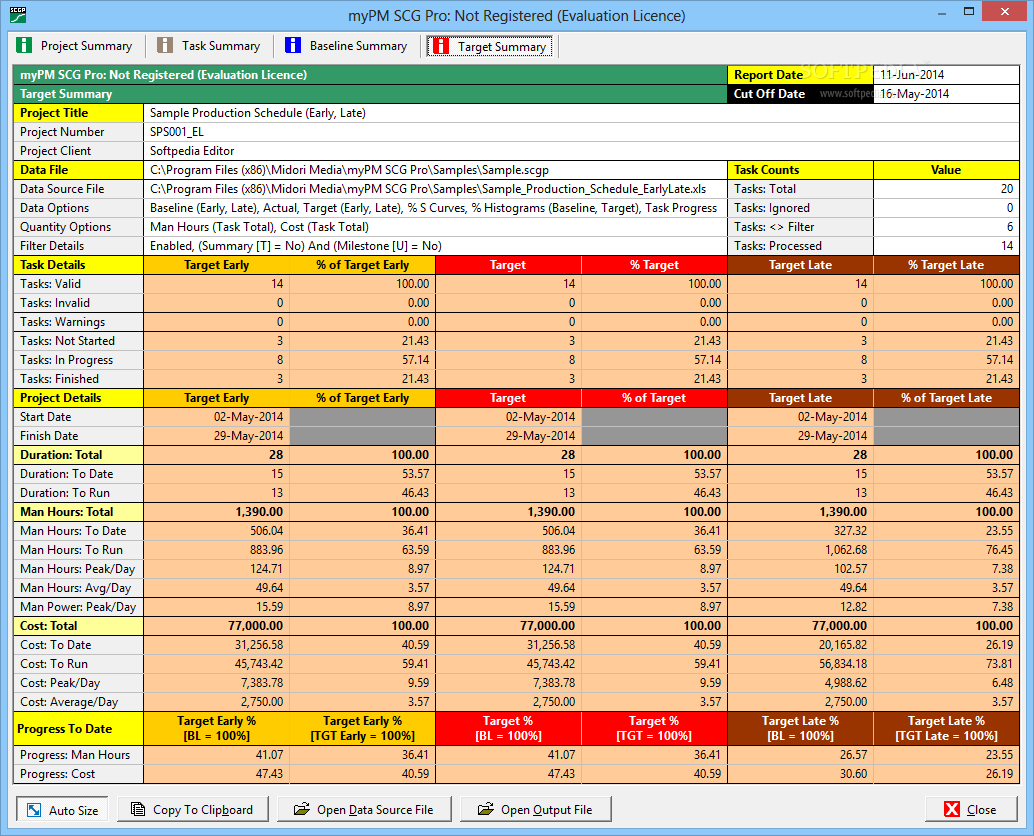Click the Duration: To Run row label
The image size is (1034, 836).
point(78,493)
